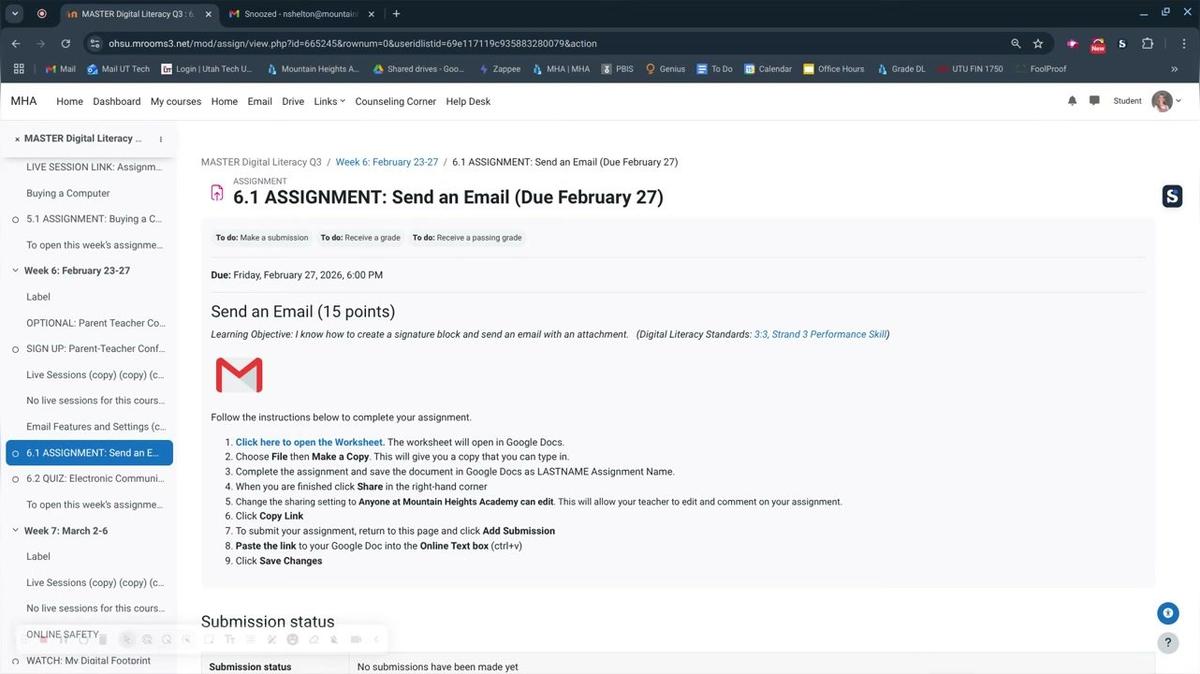Click inside the browser address bar

click(400, 44)
